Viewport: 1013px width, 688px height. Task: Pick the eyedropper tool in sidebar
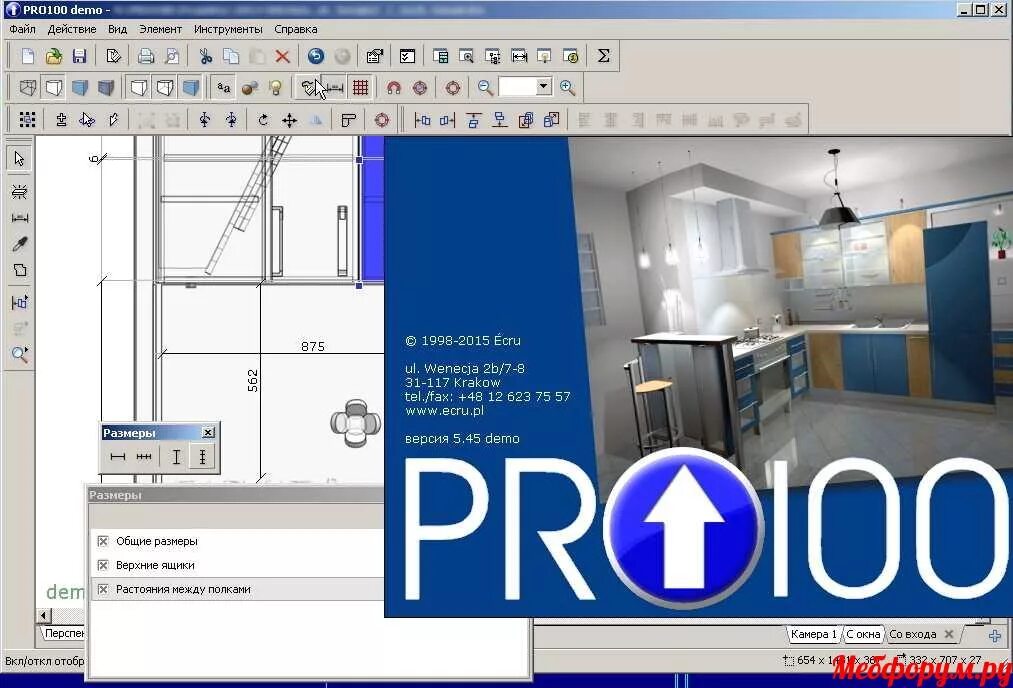[x=19, y=244]
